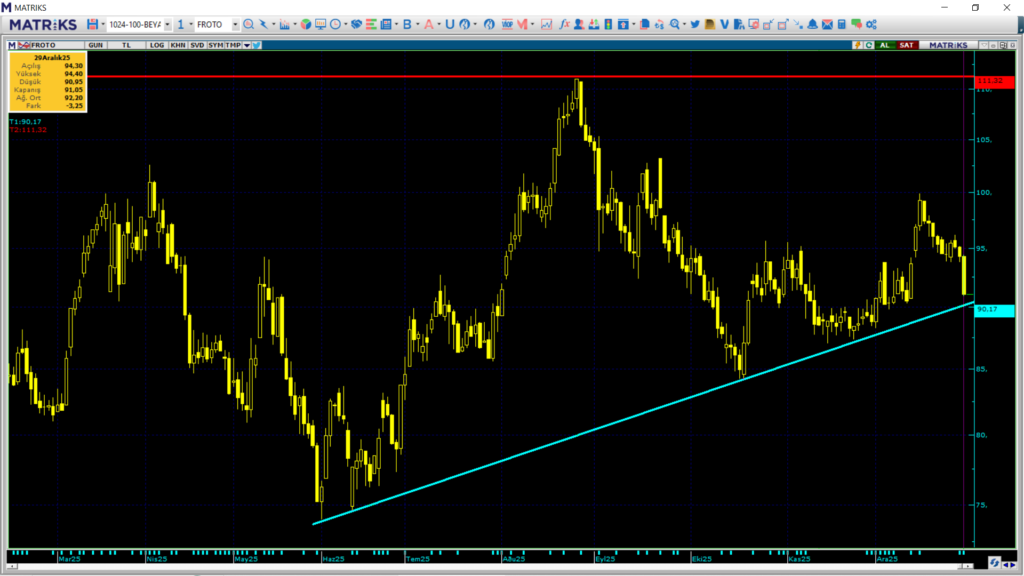Toggle the SVD button in the chart header
This screenshot has height=576, width=1024.
click(196, 45)
